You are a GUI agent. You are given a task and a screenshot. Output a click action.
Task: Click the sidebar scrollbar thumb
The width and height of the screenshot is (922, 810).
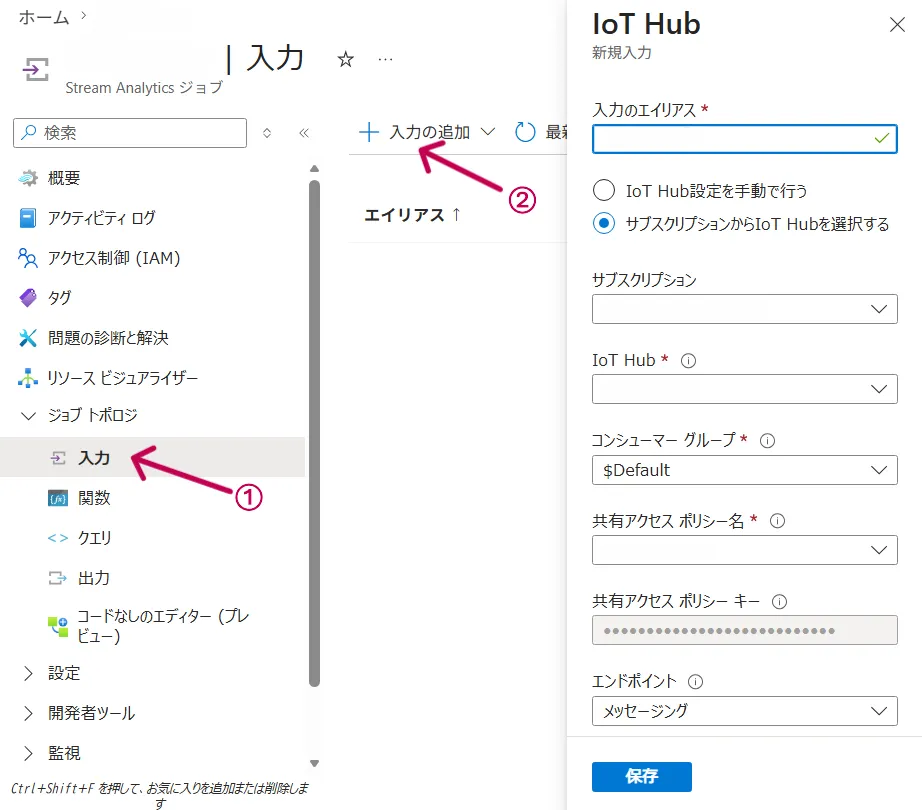point(315,433)
